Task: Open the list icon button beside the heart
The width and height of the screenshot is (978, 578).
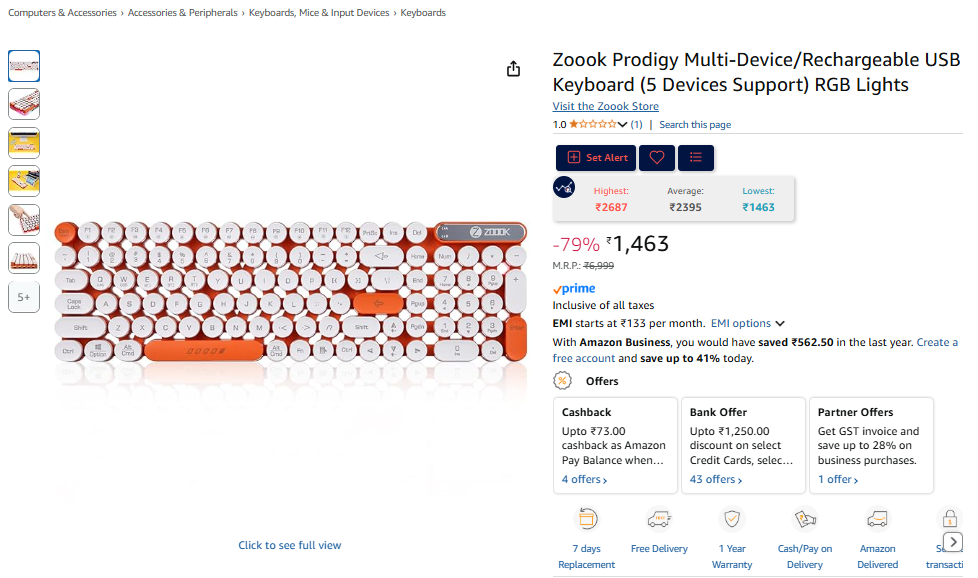Action: 695,158
